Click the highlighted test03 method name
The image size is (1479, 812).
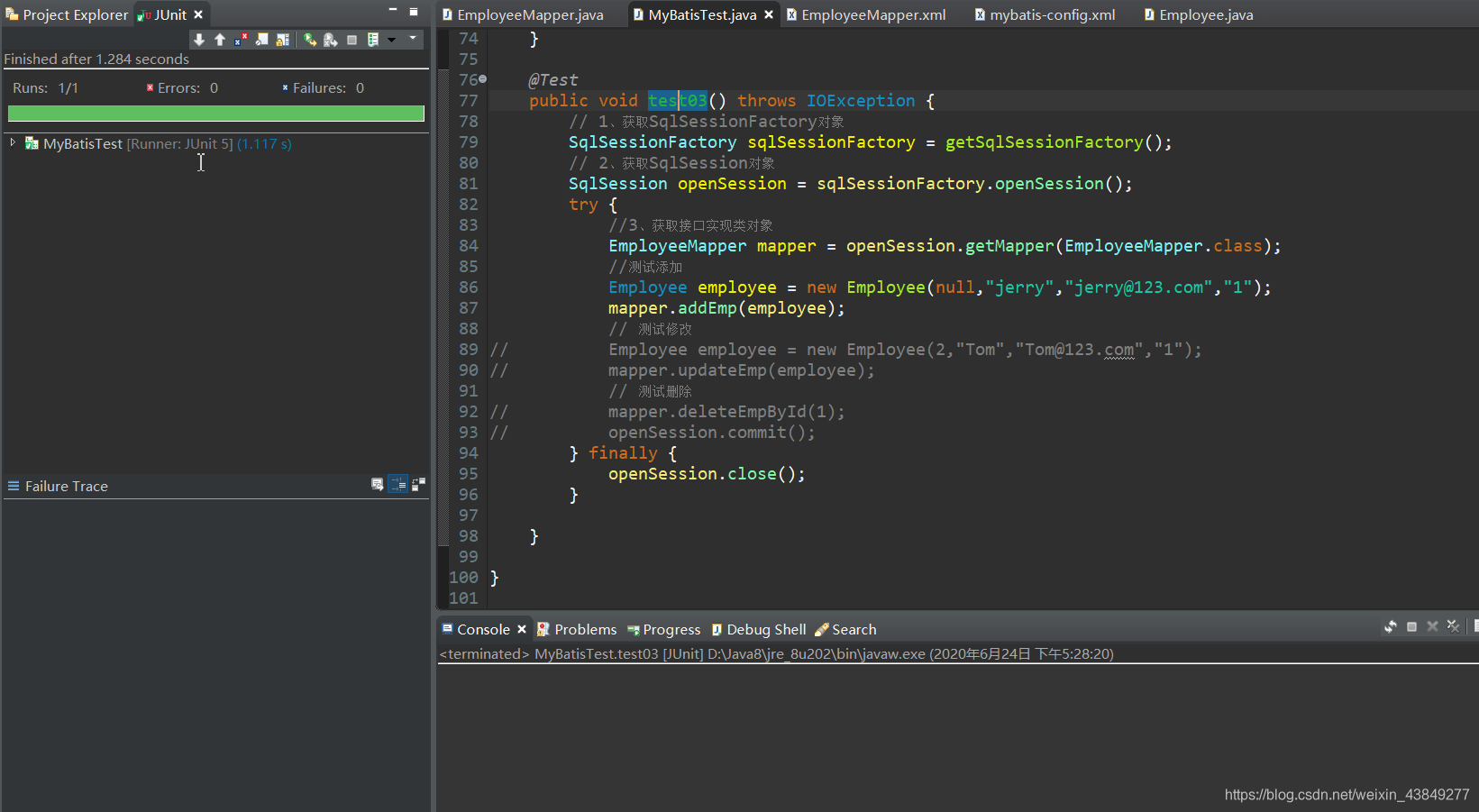(x=678, y=101)
